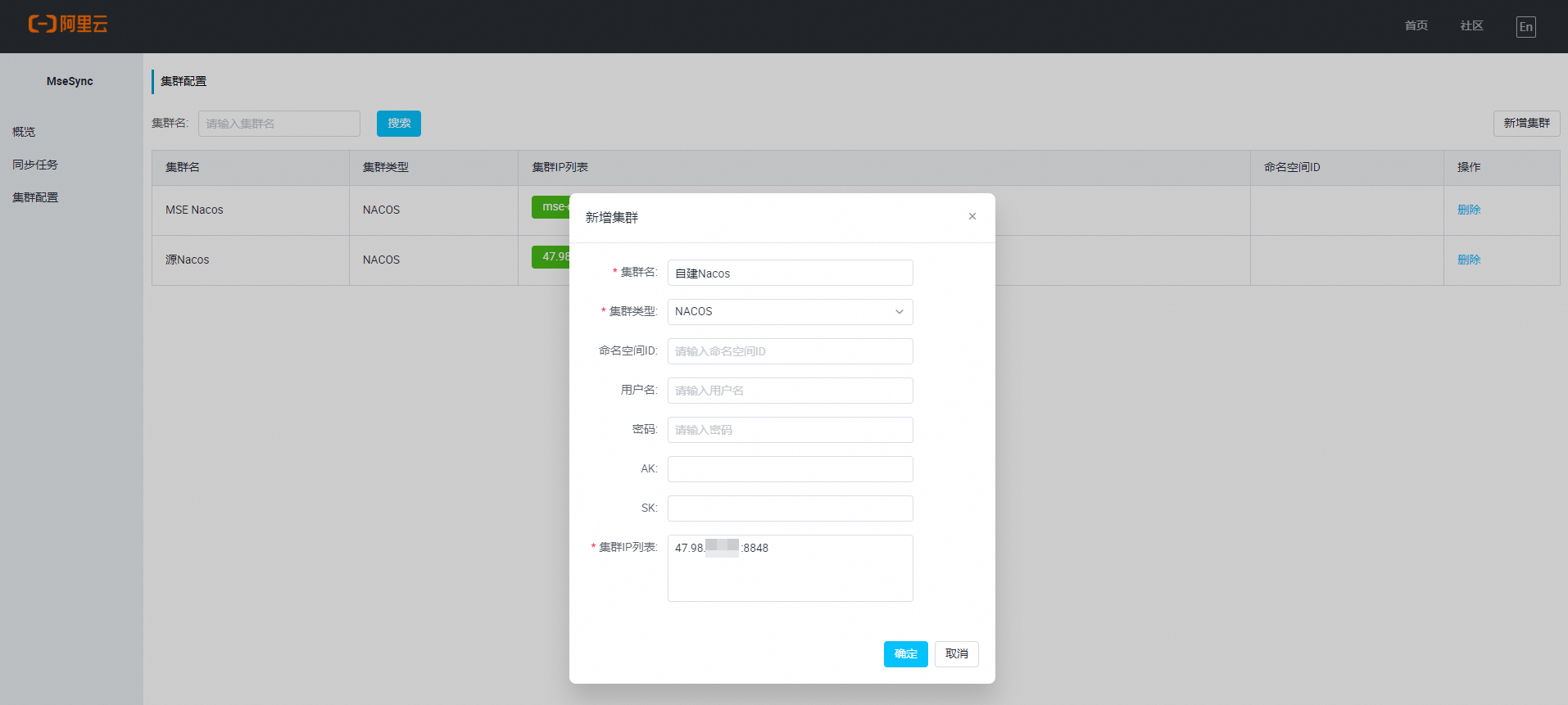
Task: Click the 集群IP列表 column header
Action: pos(884,167)
